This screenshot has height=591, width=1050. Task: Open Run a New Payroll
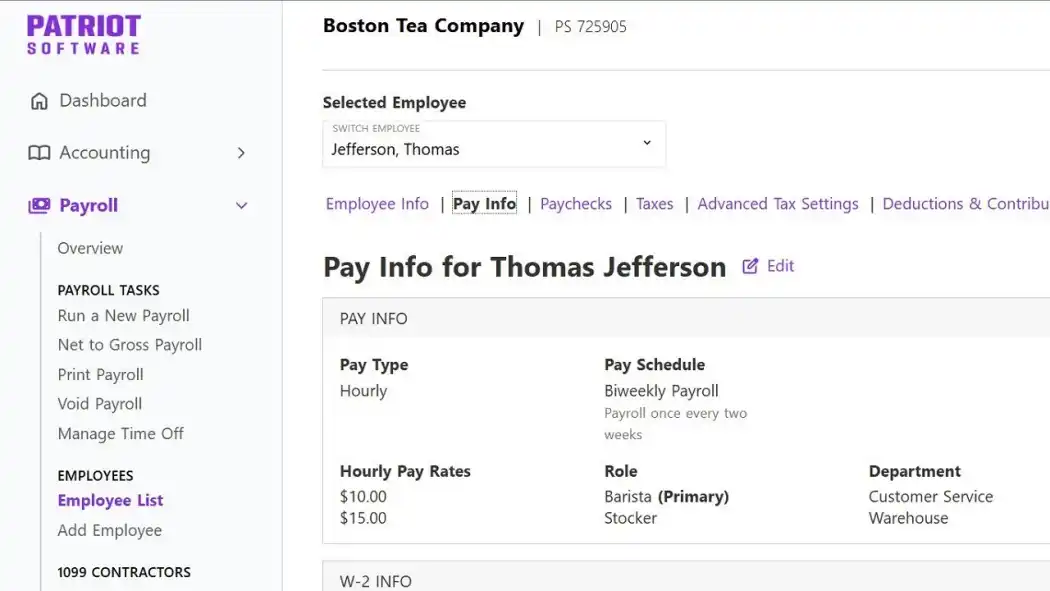(x=123, y=316)
